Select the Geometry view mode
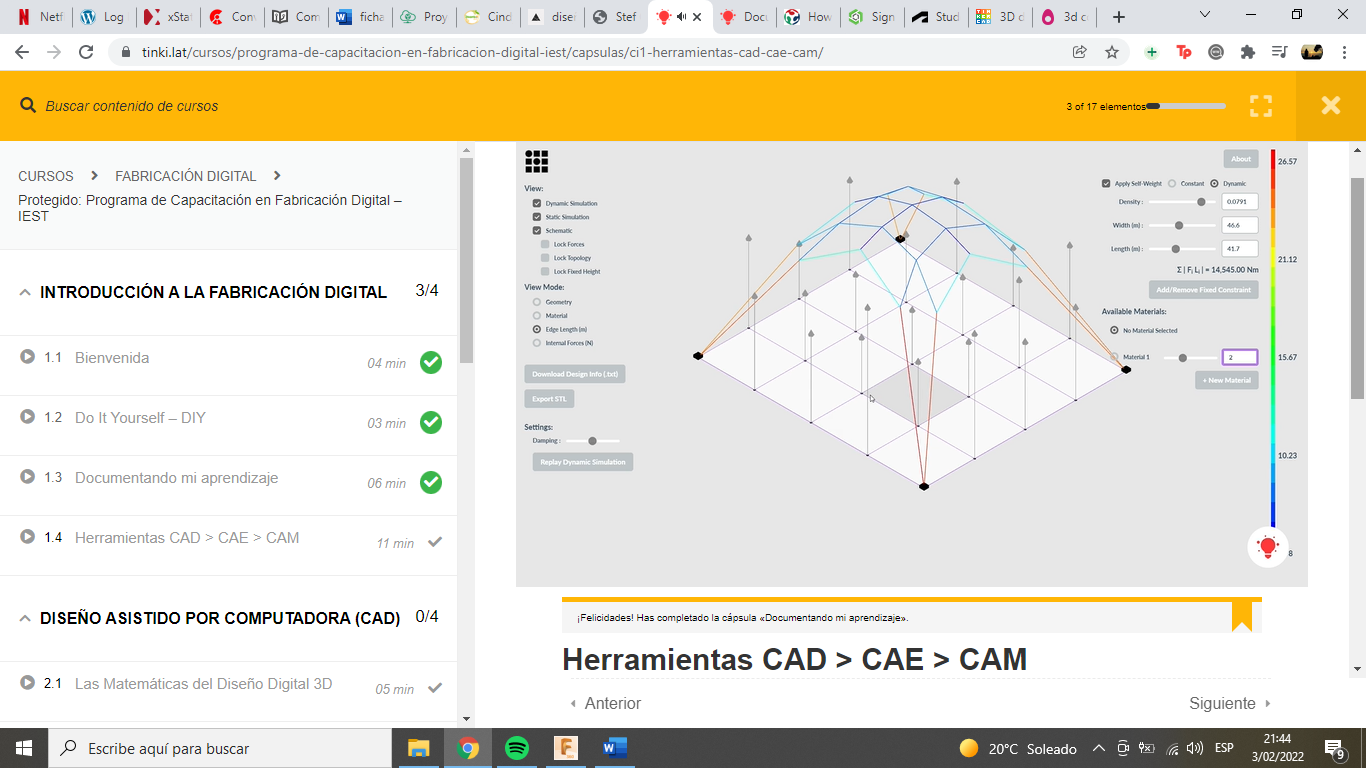The width and height of the screenshot is (1366, 768). (537, 302)
